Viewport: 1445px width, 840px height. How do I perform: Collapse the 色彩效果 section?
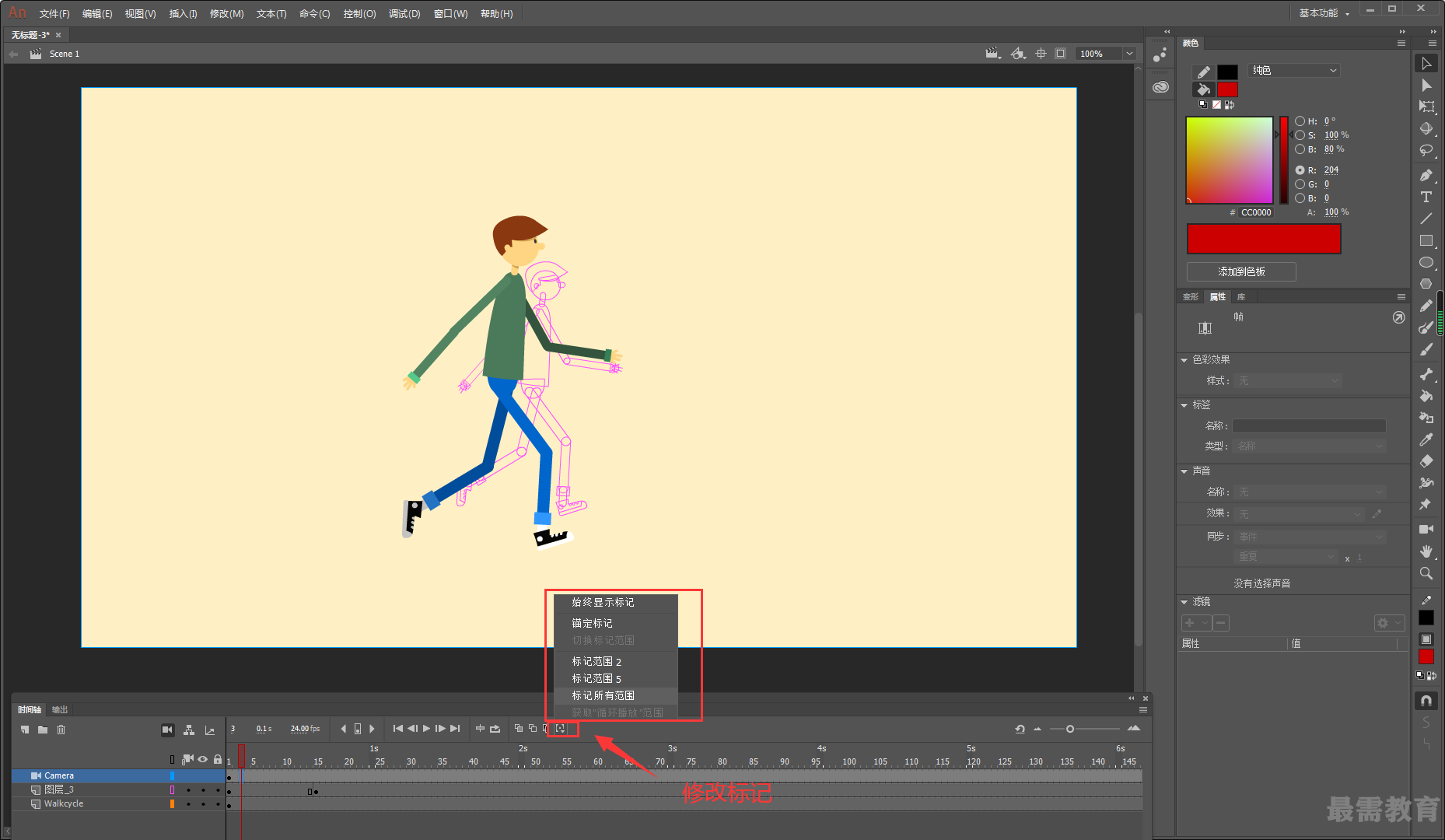1184,360
